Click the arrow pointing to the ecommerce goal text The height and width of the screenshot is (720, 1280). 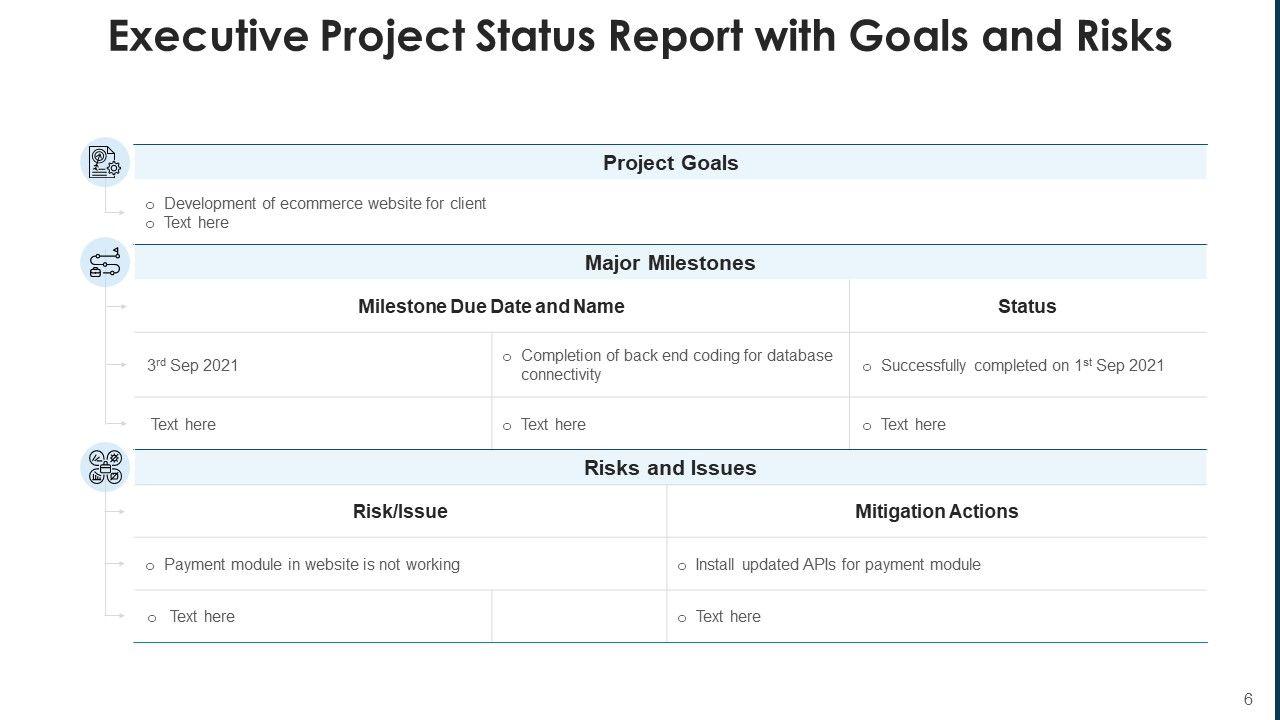point(117,212)
